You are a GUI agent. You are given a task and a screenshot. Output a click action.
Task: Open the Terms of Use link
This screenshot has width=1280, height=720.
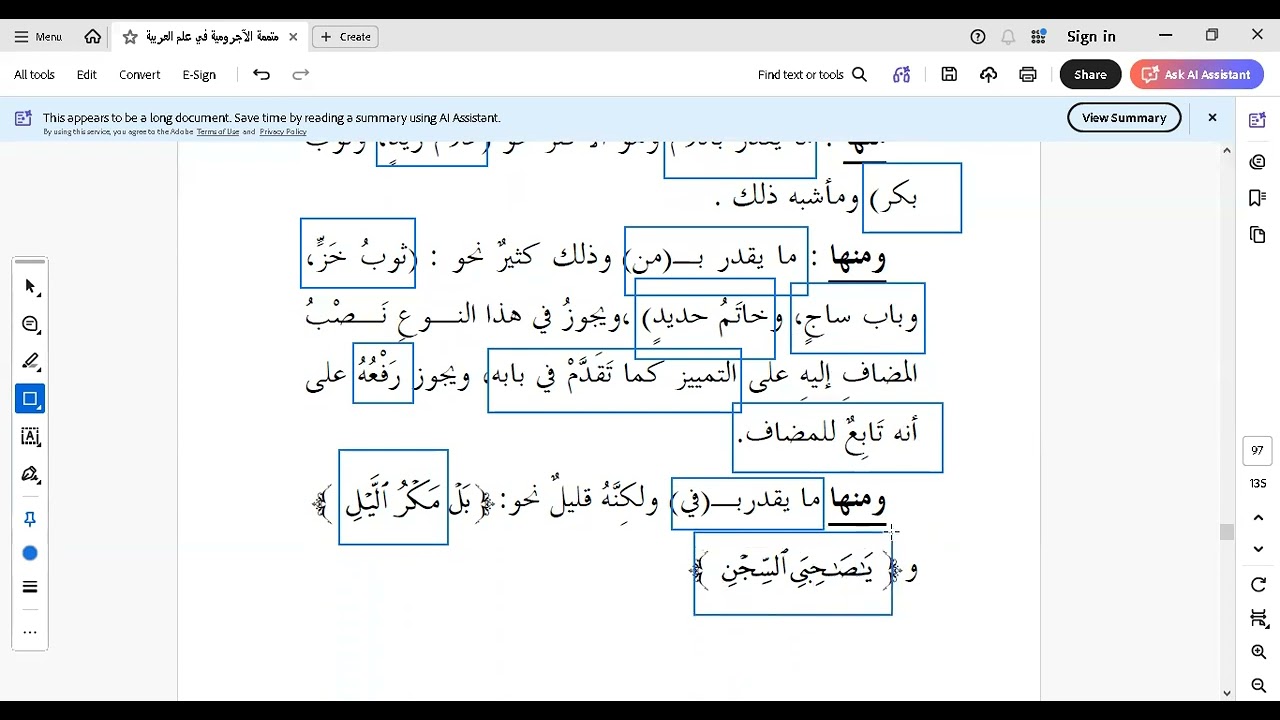coord(218,132)
